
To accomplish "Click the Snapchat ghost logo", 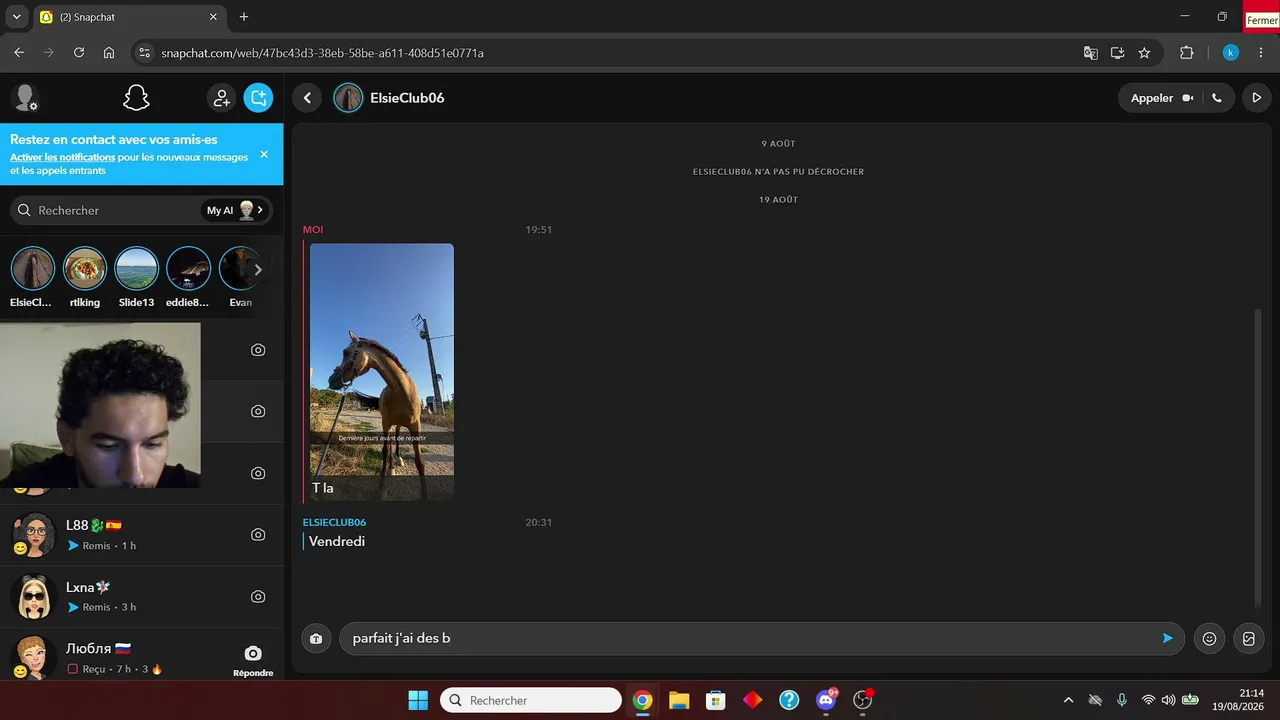I will coord(136,98).
